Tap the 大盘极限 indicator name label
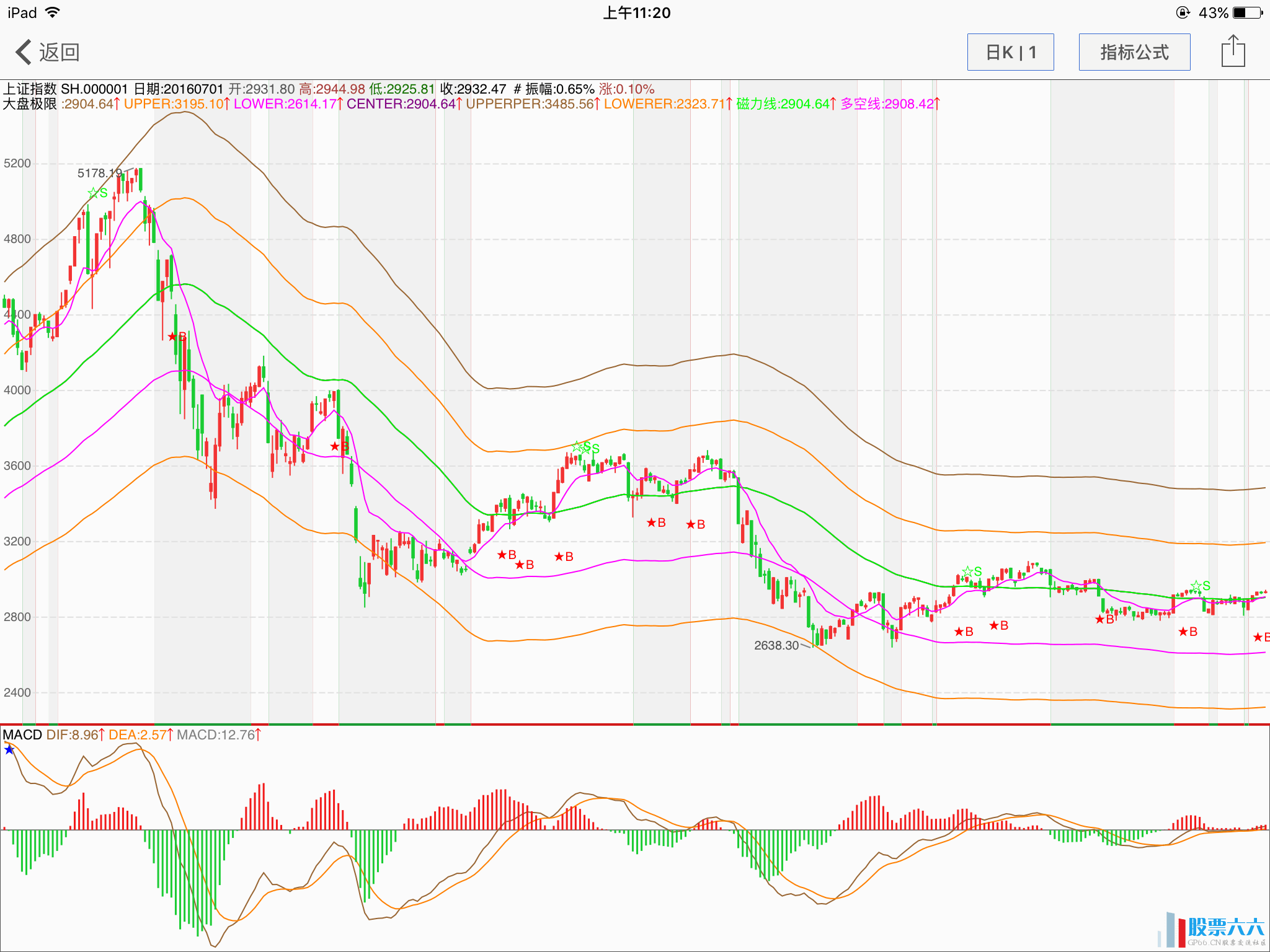This screenshot has height=952, width=1270. tap(29, 104)
